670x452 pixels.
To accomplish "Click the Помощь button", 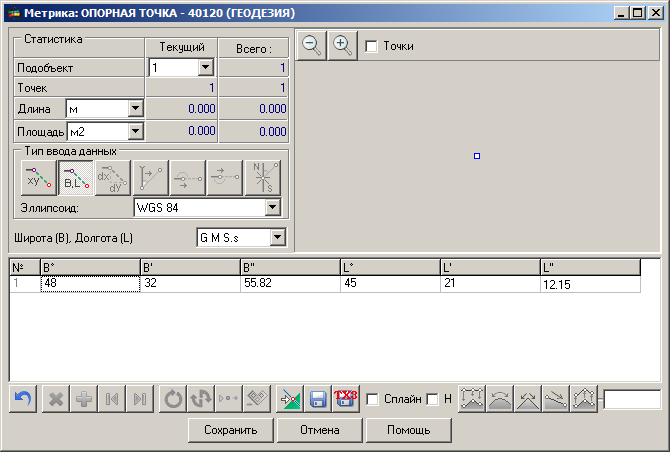I will tap(408, 430).
